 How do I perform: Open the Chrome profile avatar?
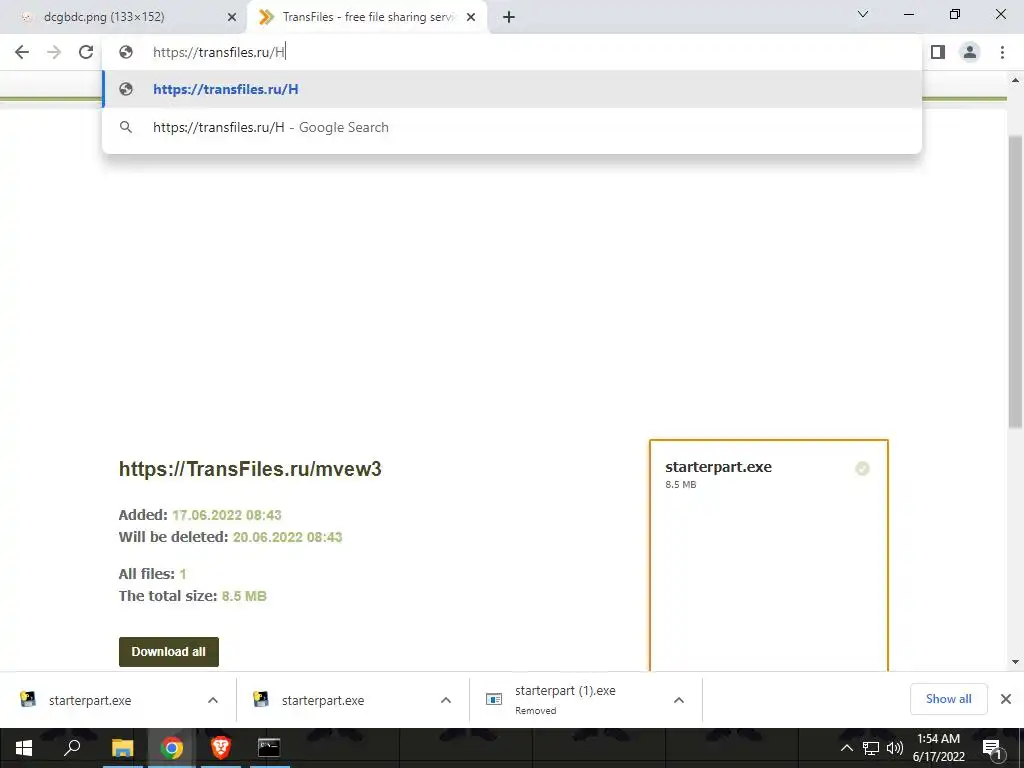(x=970, y=52)
